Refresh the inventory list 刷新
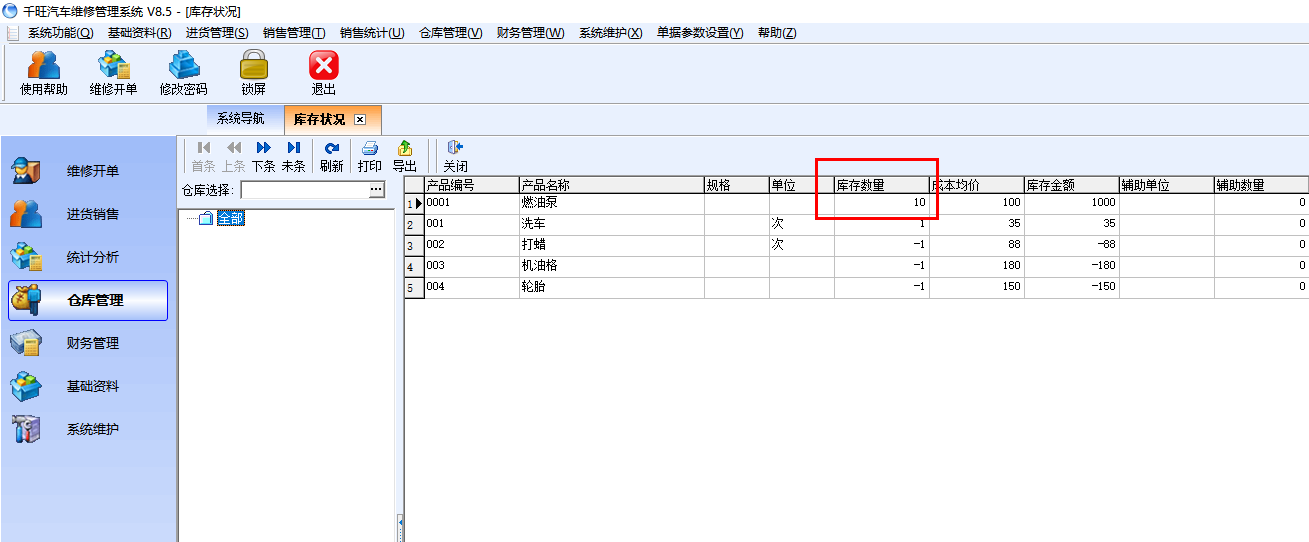 pyautogui.click(x=332, y=157)
